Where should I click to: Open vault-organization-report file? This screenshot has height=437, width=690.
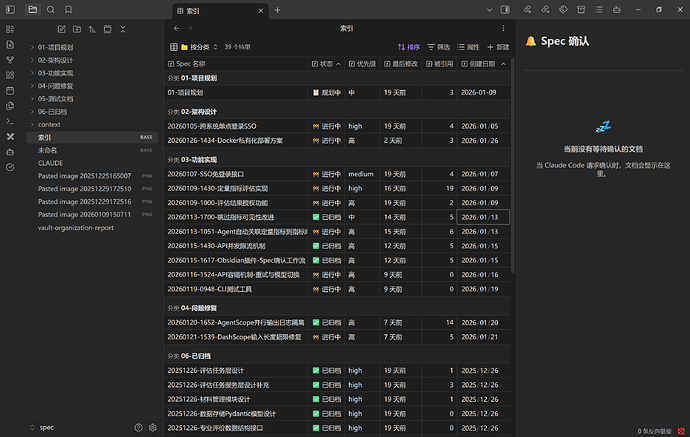point(92,228)
